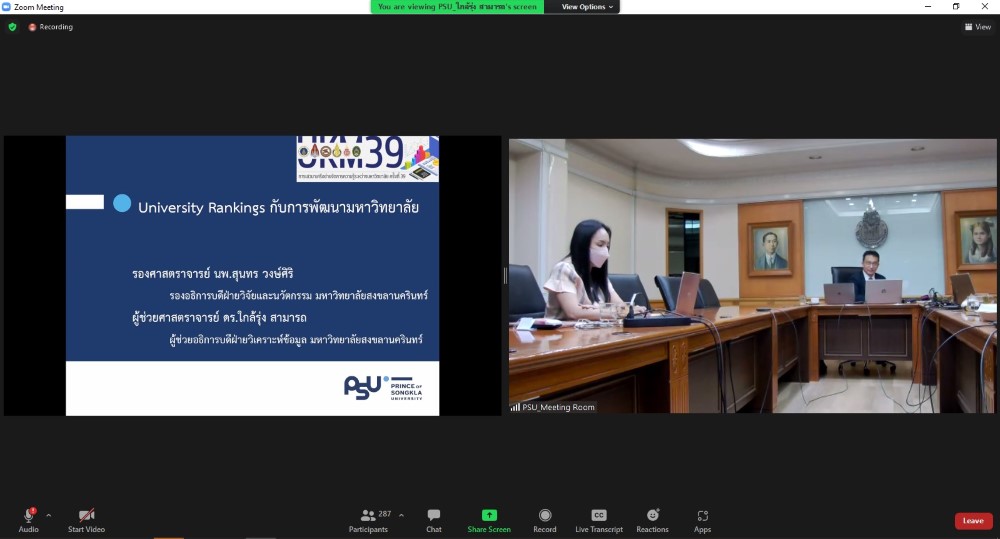The image size is (1000, 539).
Task: Open the Reactions menu
Action: pyautogui.click(x=652, y=520)
